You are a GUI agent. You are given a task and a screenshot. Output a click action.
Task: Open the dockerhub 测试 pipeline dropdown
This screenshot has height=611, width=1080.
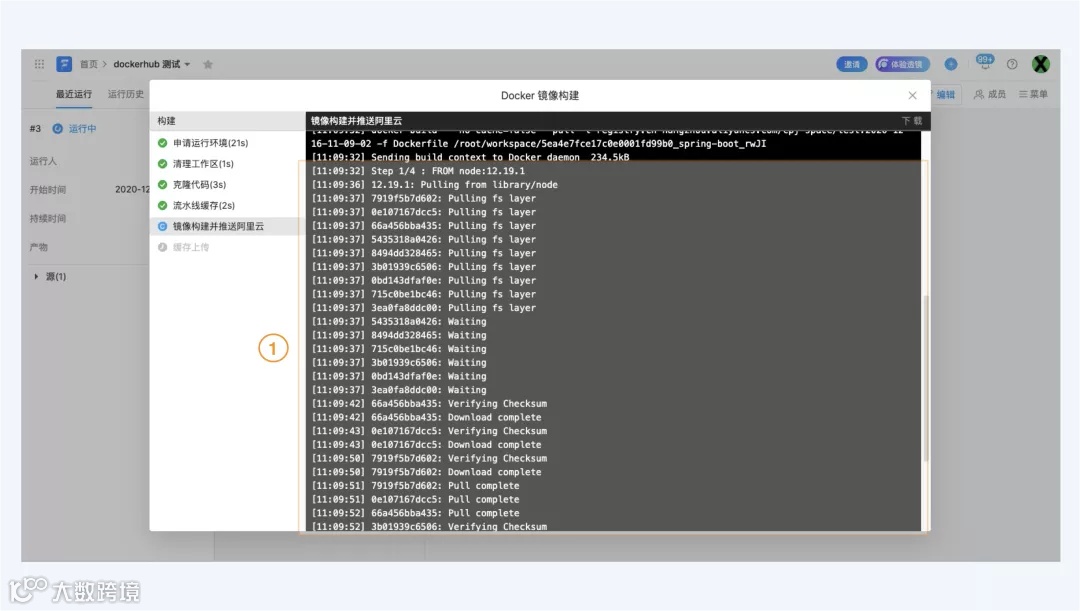(152, 64)
